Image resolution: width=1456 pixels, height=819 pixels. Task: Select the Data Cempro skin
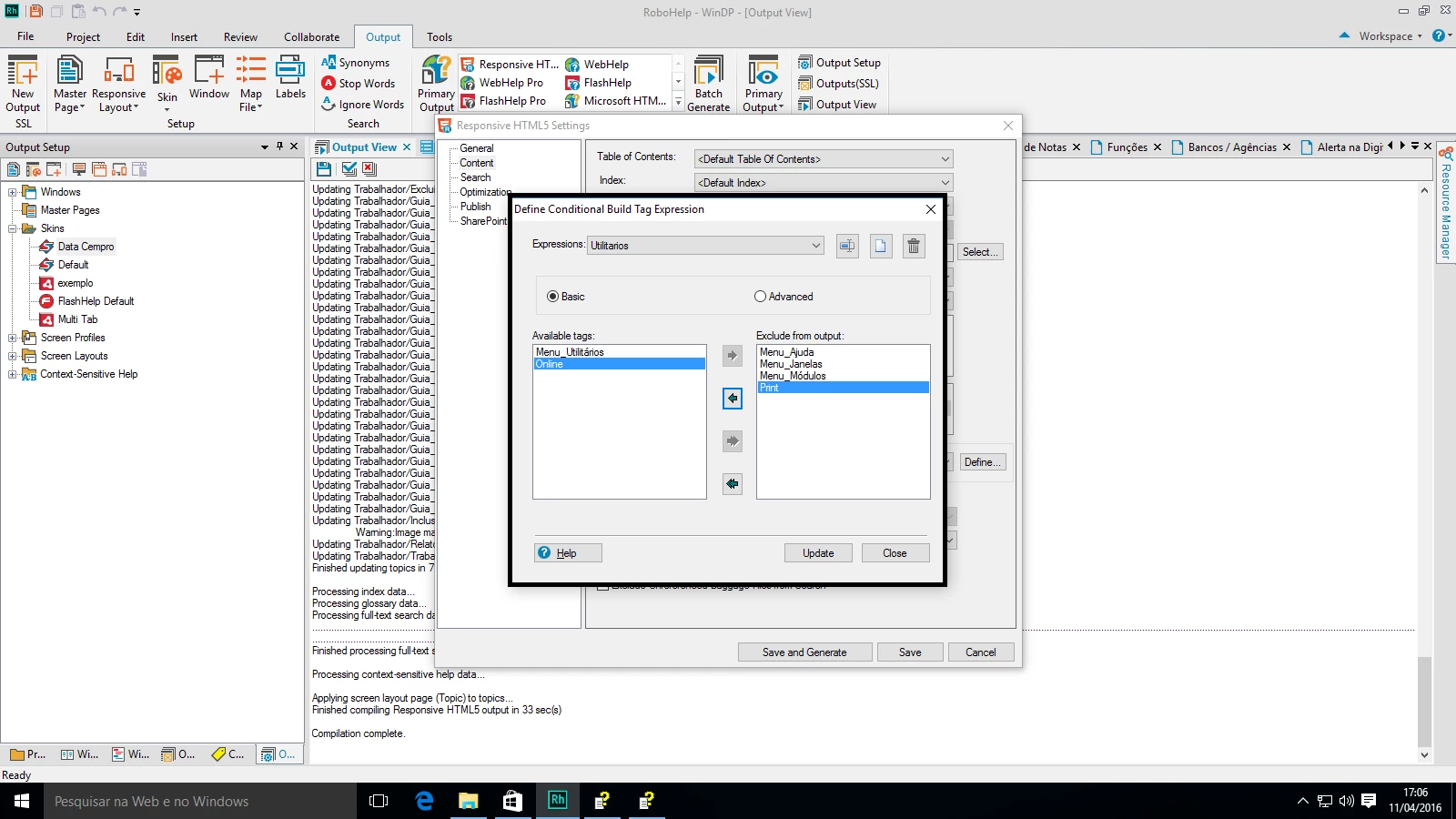click(86, 247)
